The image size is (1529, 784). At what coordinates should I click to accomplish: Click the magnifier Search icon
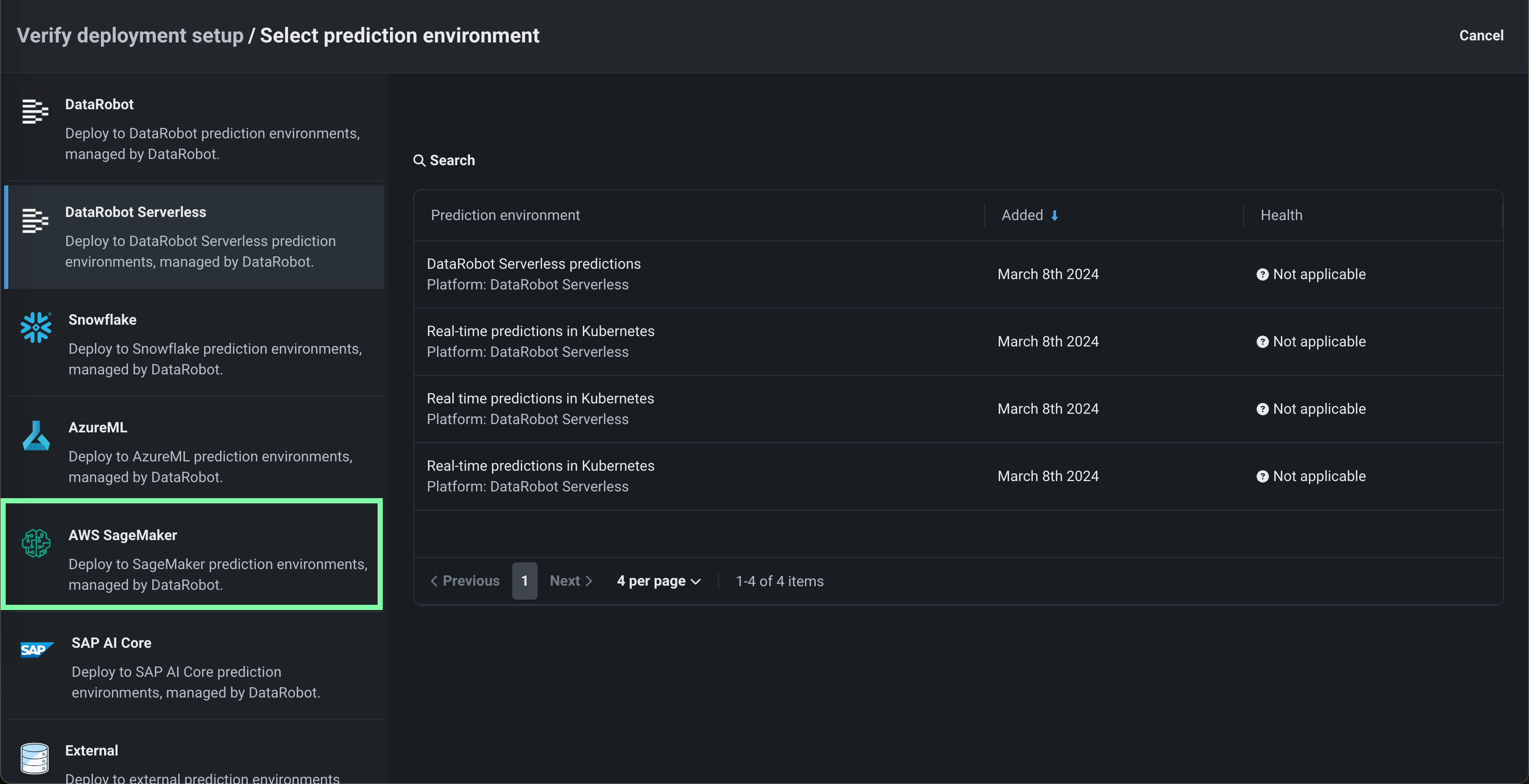tap(419, 160)
